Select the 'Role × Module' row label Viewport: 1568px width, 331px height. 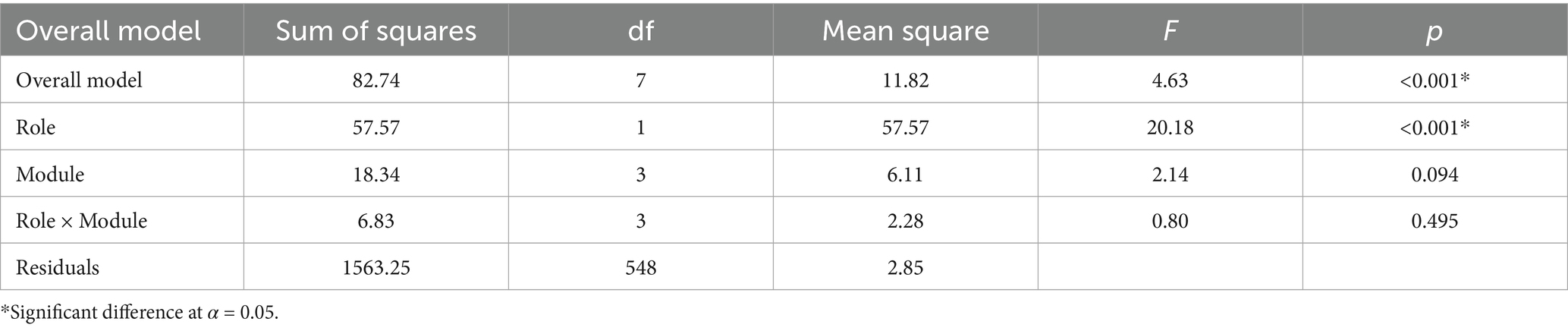81,221
